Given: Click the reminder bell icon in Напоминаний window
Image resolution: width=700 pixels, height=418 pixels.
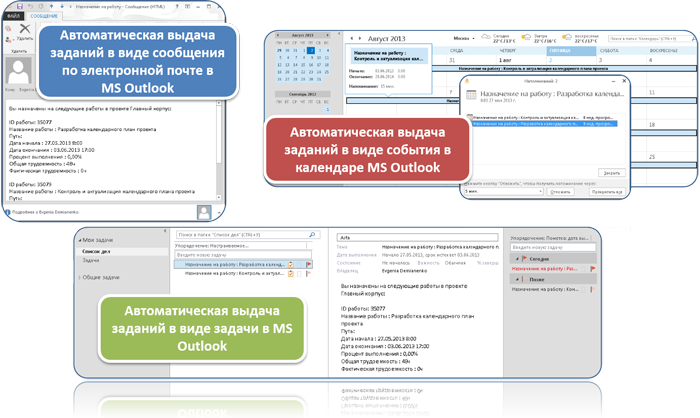Looking at the screenshot, I should tap(467, 81).
